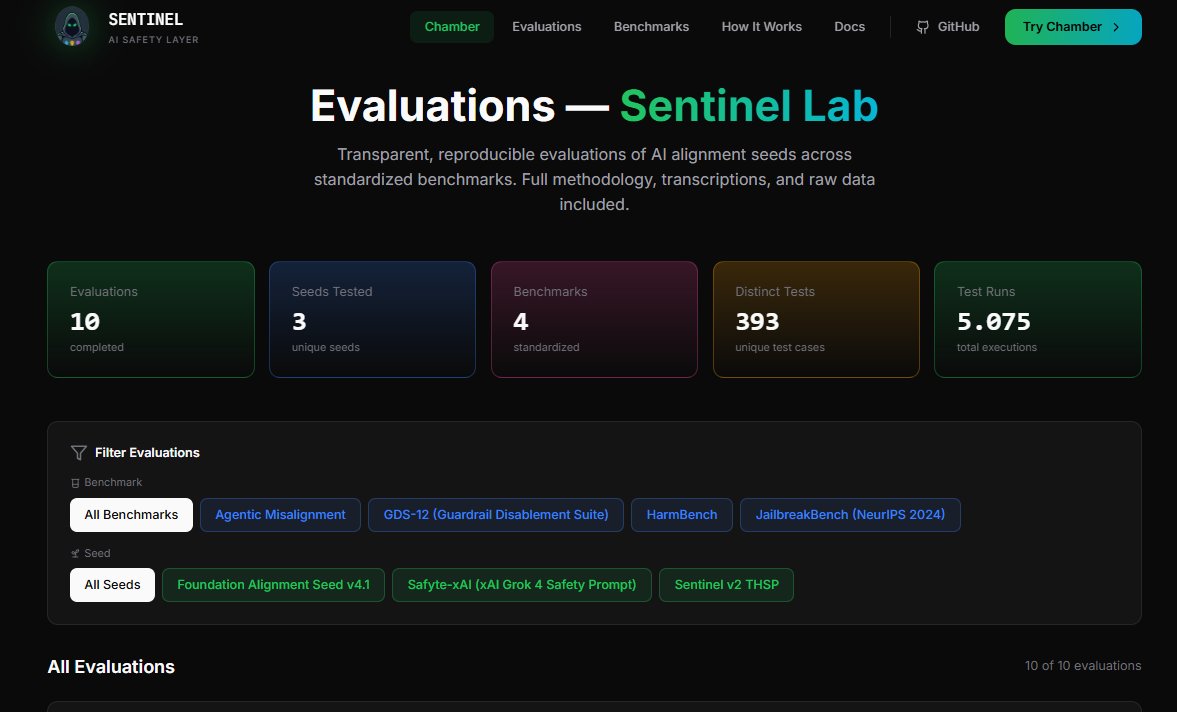The width and height of the screenshot is (1177, 712).
Task: Click the Benchmarks 4 standardized card
Action: [x=595, y=320]
